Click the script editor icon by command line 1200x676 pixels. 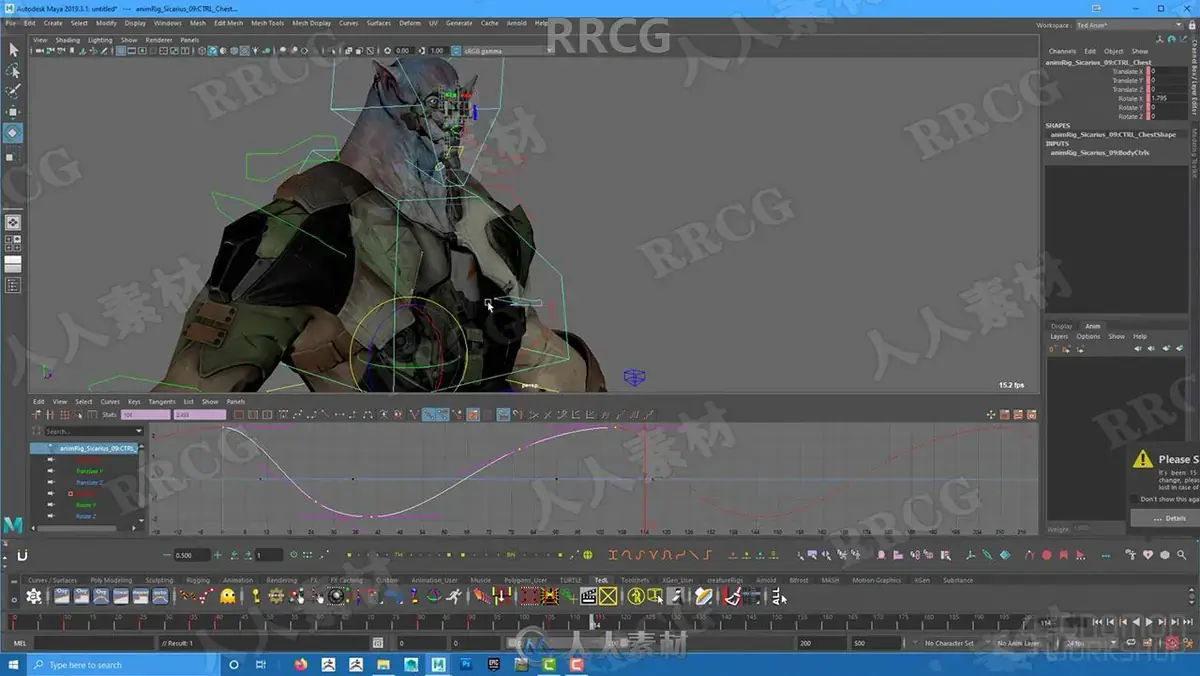pos(377,643)
